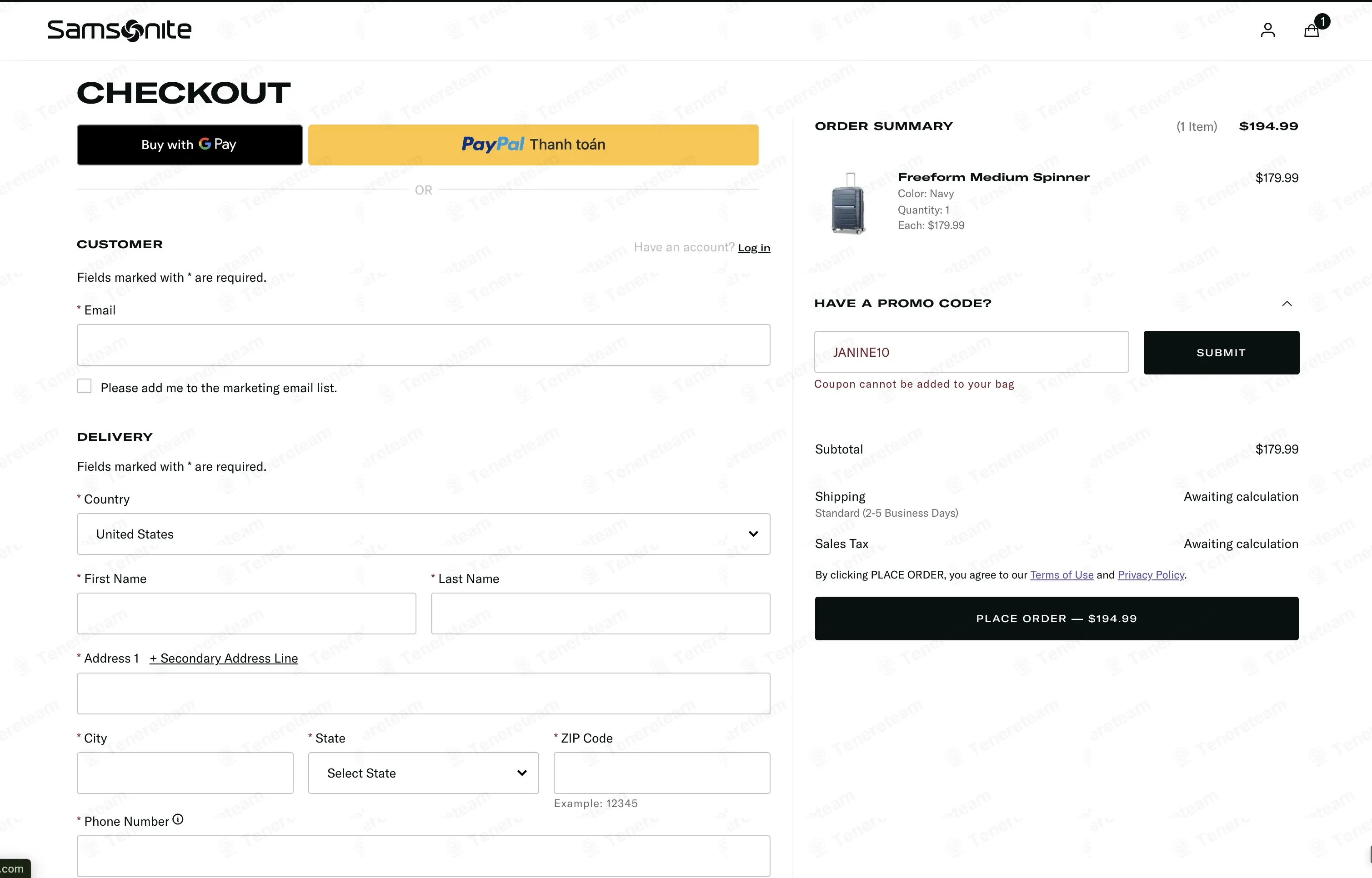Focus the Phone Number field
The image size is (1372, 878).
pos(423,856)
